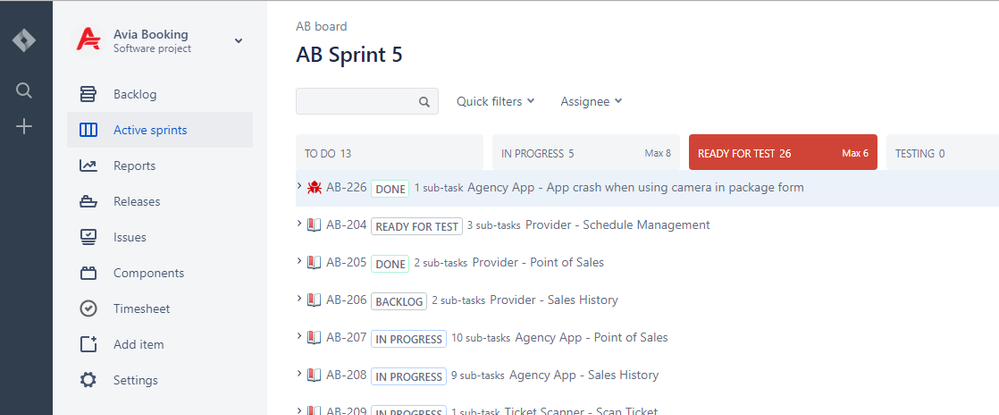Viewport: 999px width, 415px height.
Task: Open the Jira home logo icon
Action: point(24,40)
